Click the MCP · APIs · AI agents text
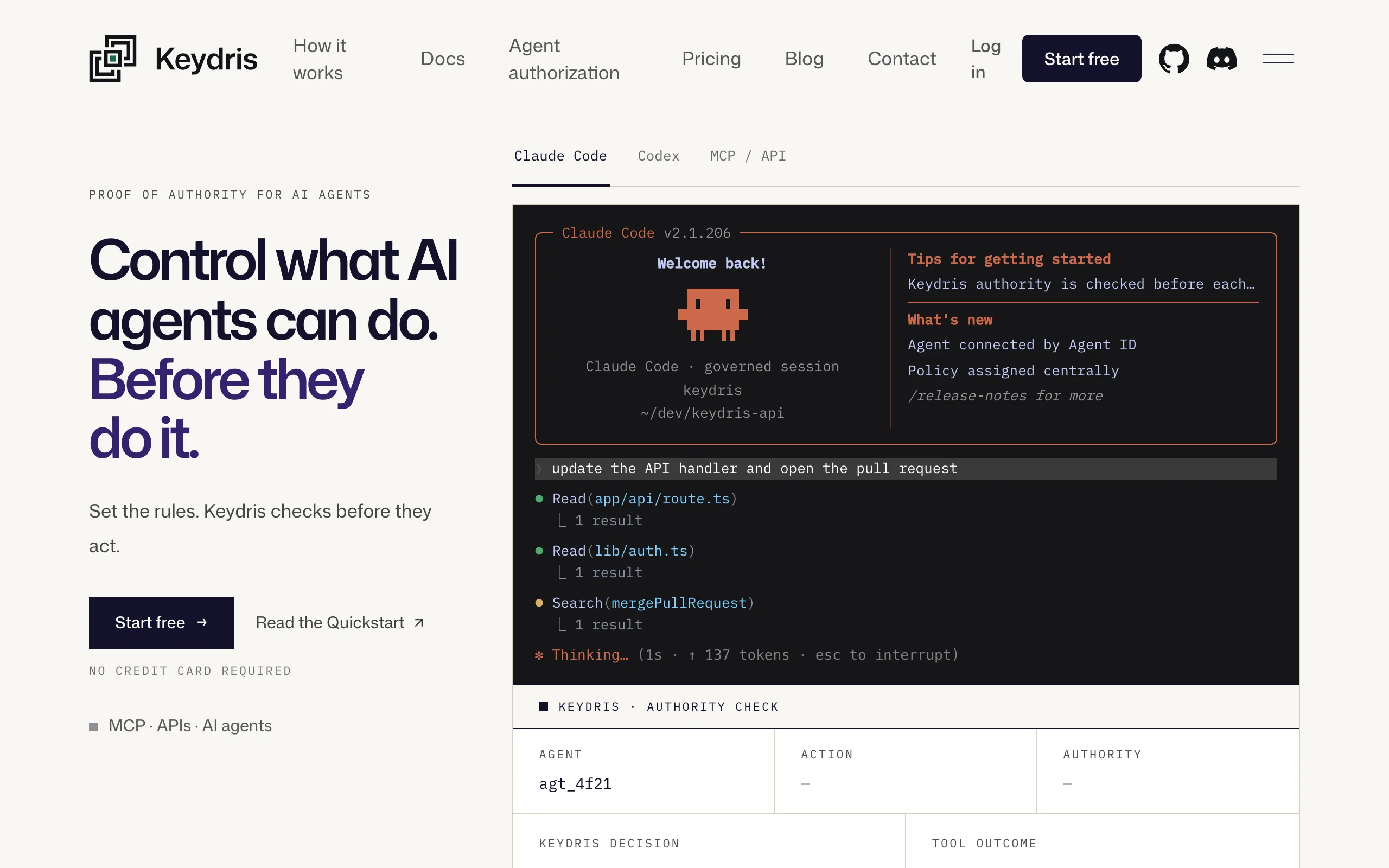 click(190, 726)
